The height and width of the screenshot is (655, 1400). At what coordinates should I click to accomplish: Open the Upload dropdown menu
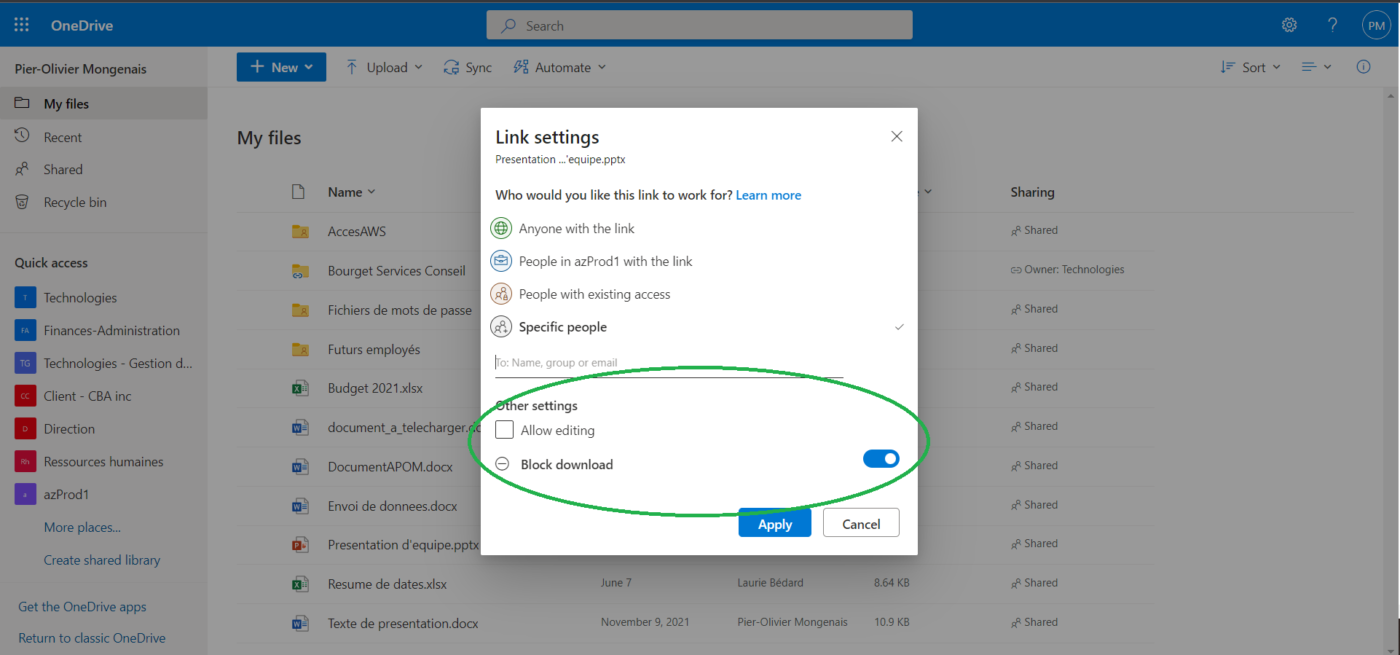[384, 67]
